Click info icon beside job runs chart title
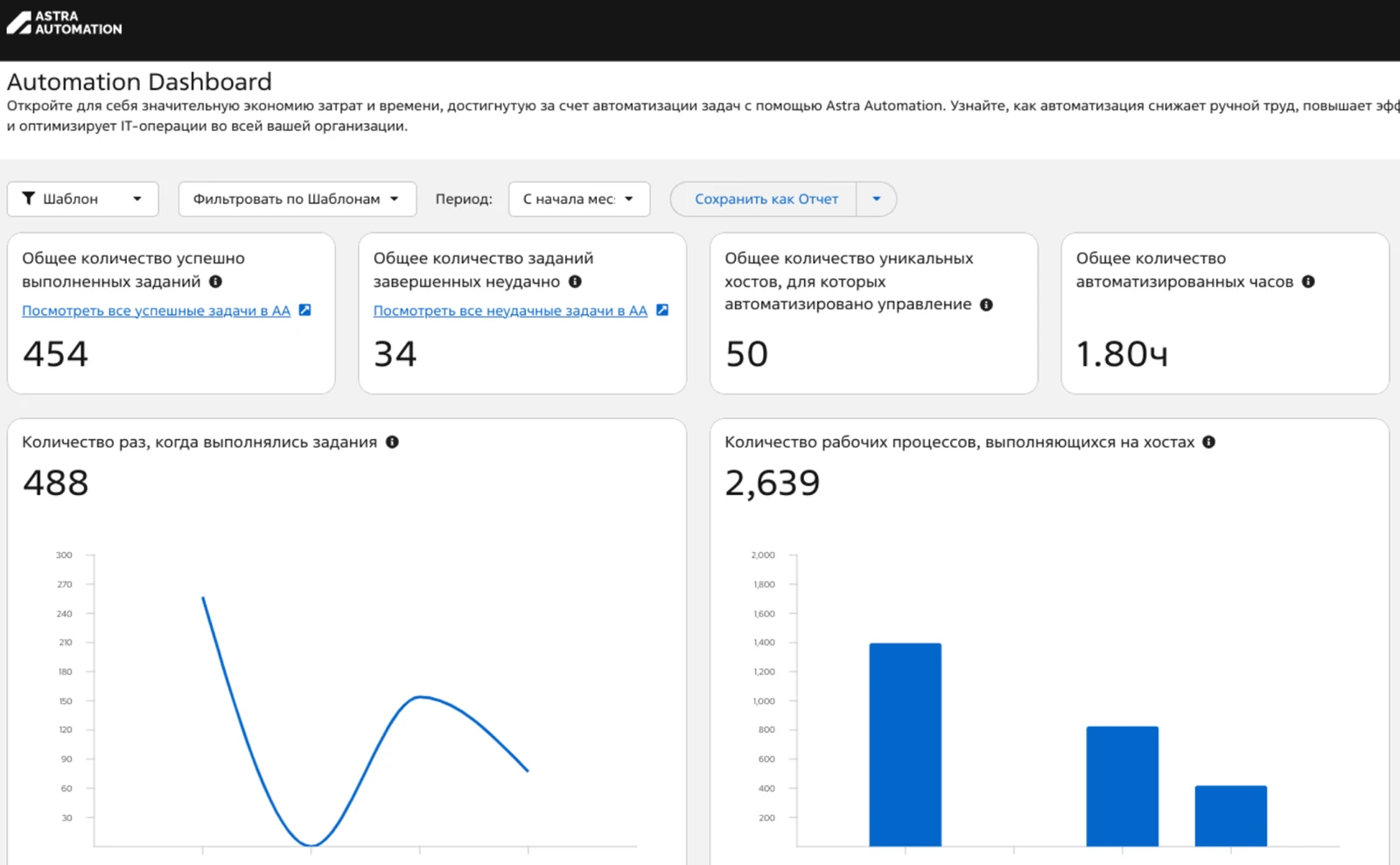This screenshot has height=865, width=1400. coord(392,442)
